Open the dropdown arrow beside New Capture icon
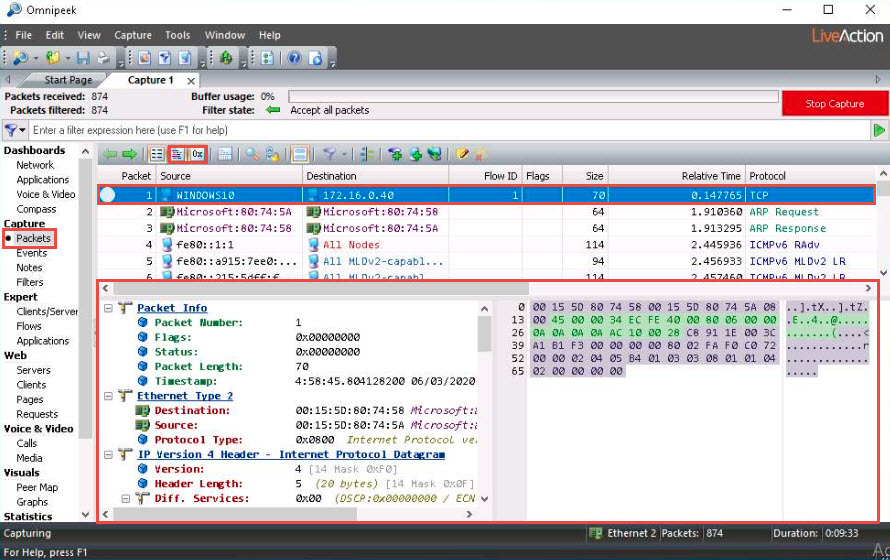The height and width of the screenshot is (560, 890). (36, 58)
